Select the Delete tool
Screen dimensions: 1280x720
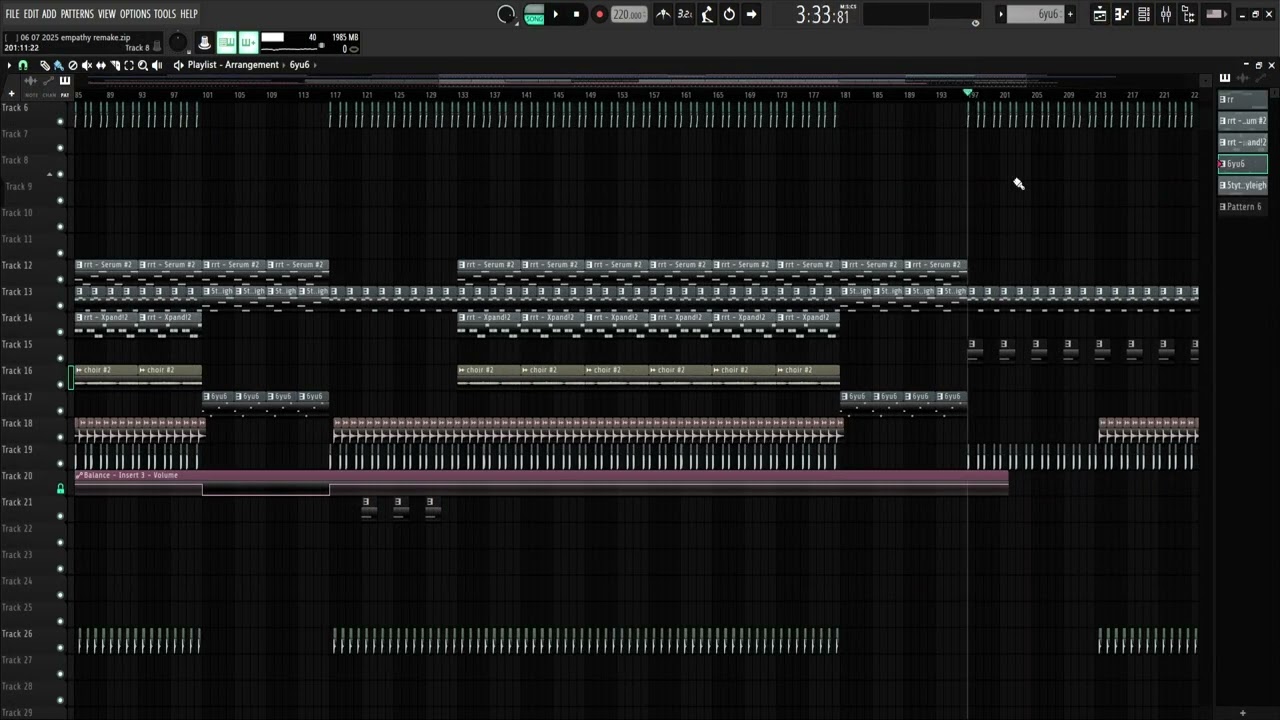72,65
